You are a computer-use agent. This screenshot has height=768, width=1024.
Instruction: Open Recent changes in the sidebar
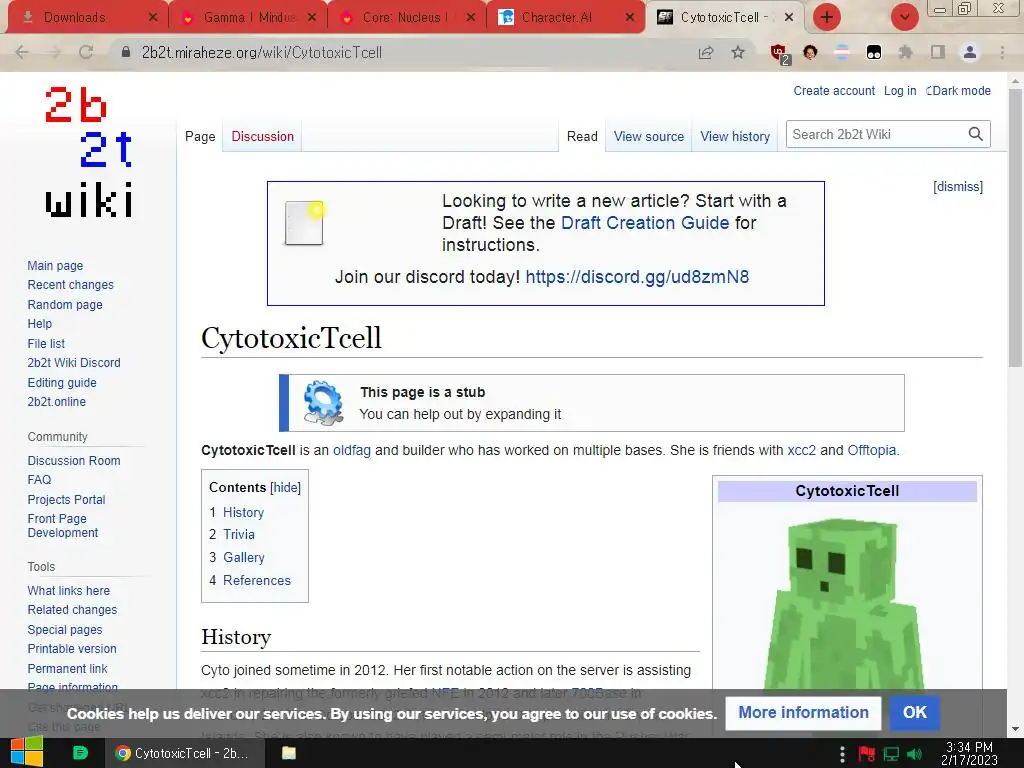71,285
